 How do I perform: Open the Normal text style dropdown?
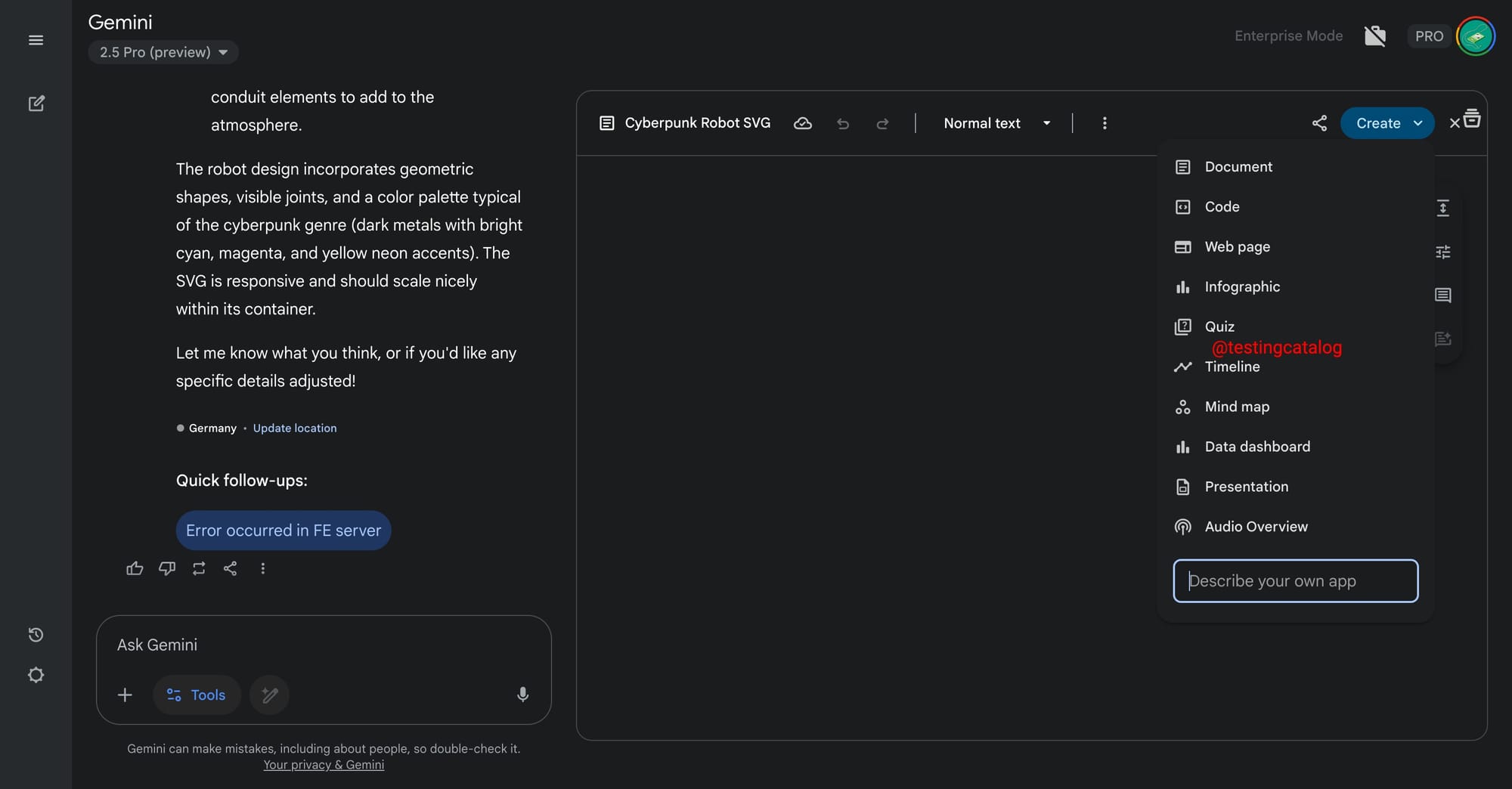(x=996, y=123)
